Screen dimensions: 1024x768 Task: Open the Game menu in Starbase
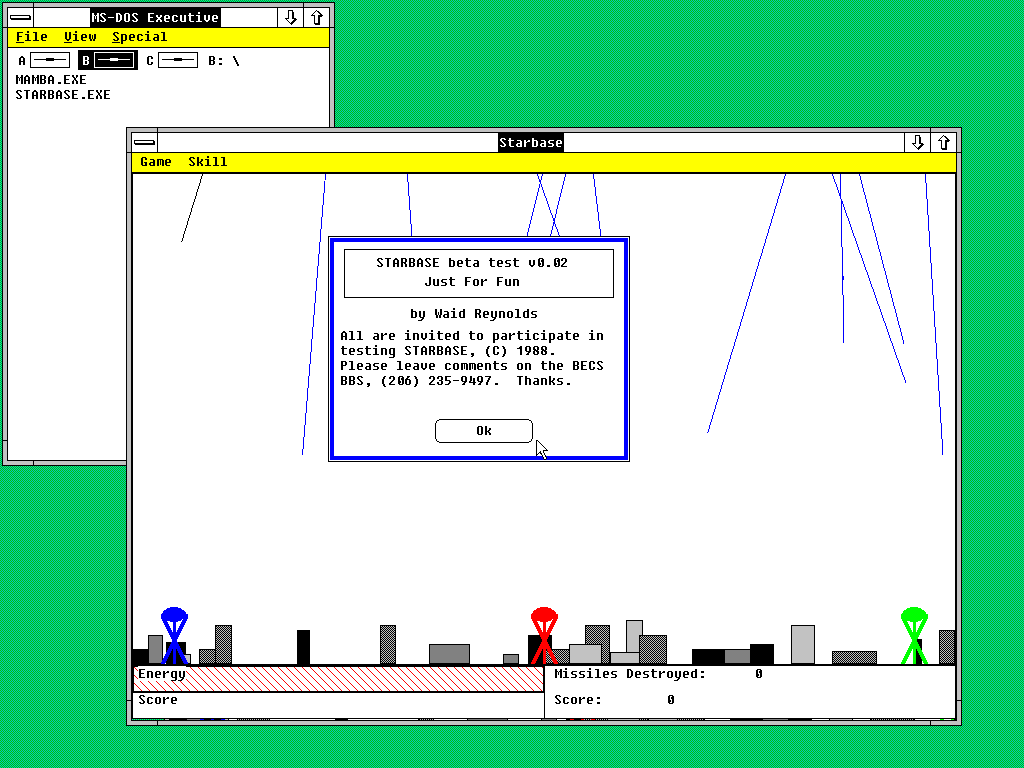[155, 162]
